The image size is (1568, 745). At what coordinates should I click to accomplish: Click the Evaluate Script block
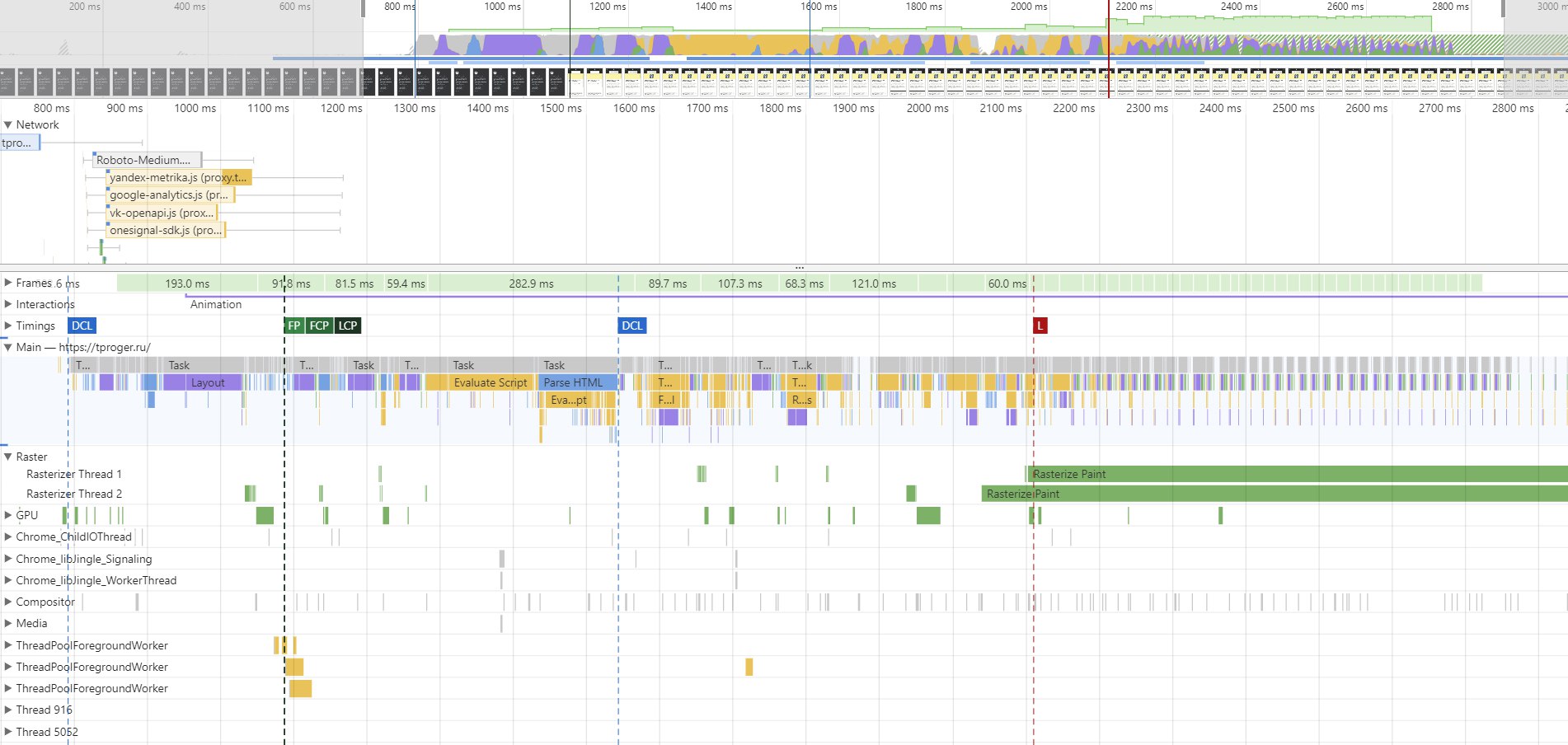pyautogui.click(x=489, y=382)
